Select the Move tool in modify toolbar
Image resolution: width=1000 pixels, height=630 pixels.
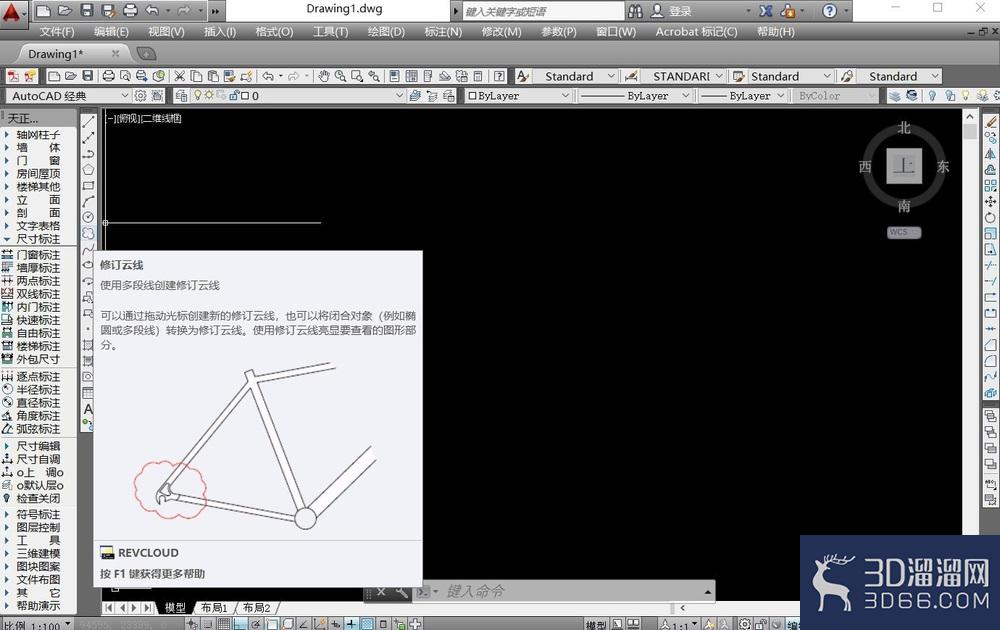(990, 201)
